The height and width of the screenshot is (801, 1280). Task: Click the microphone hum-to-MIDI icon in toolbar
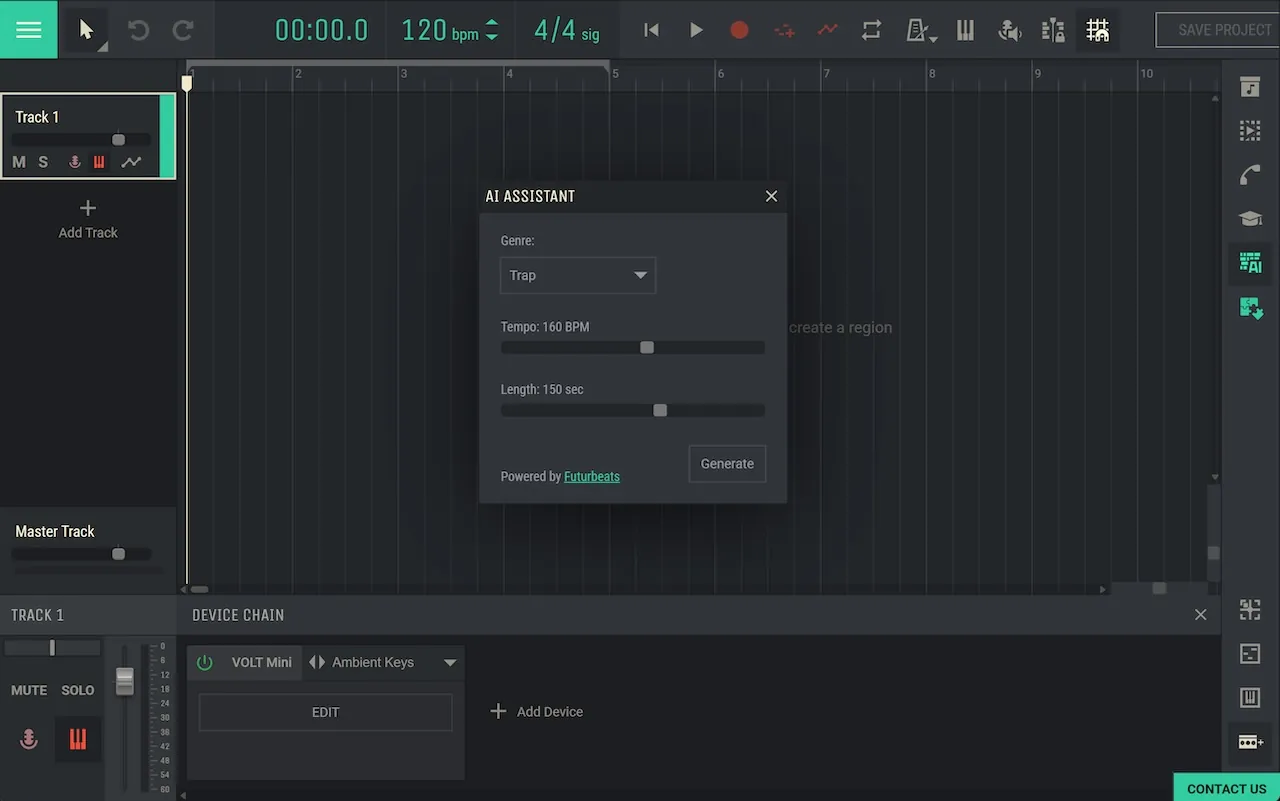click(1009, 31)
